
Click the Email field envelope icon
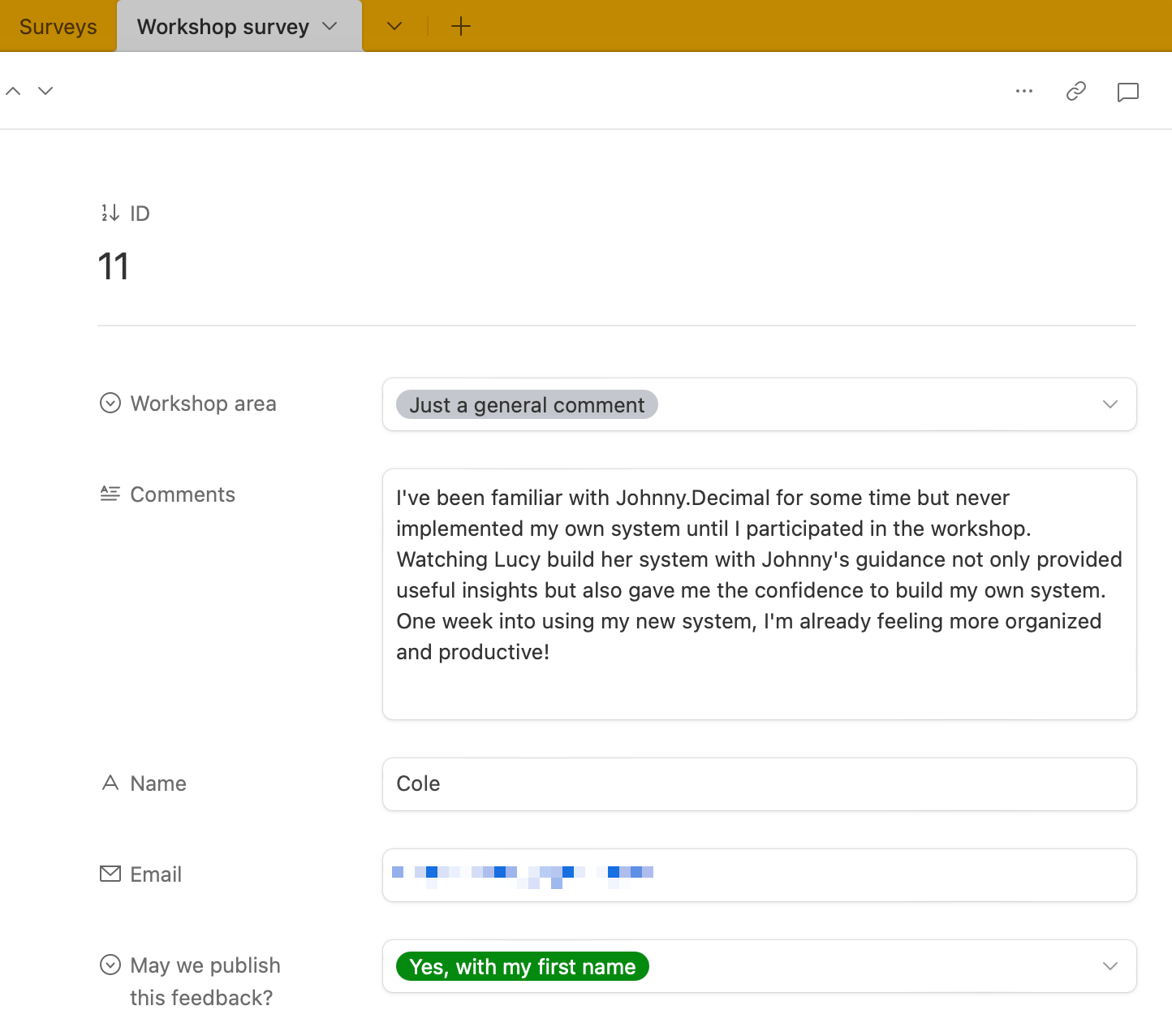[110, 874]
